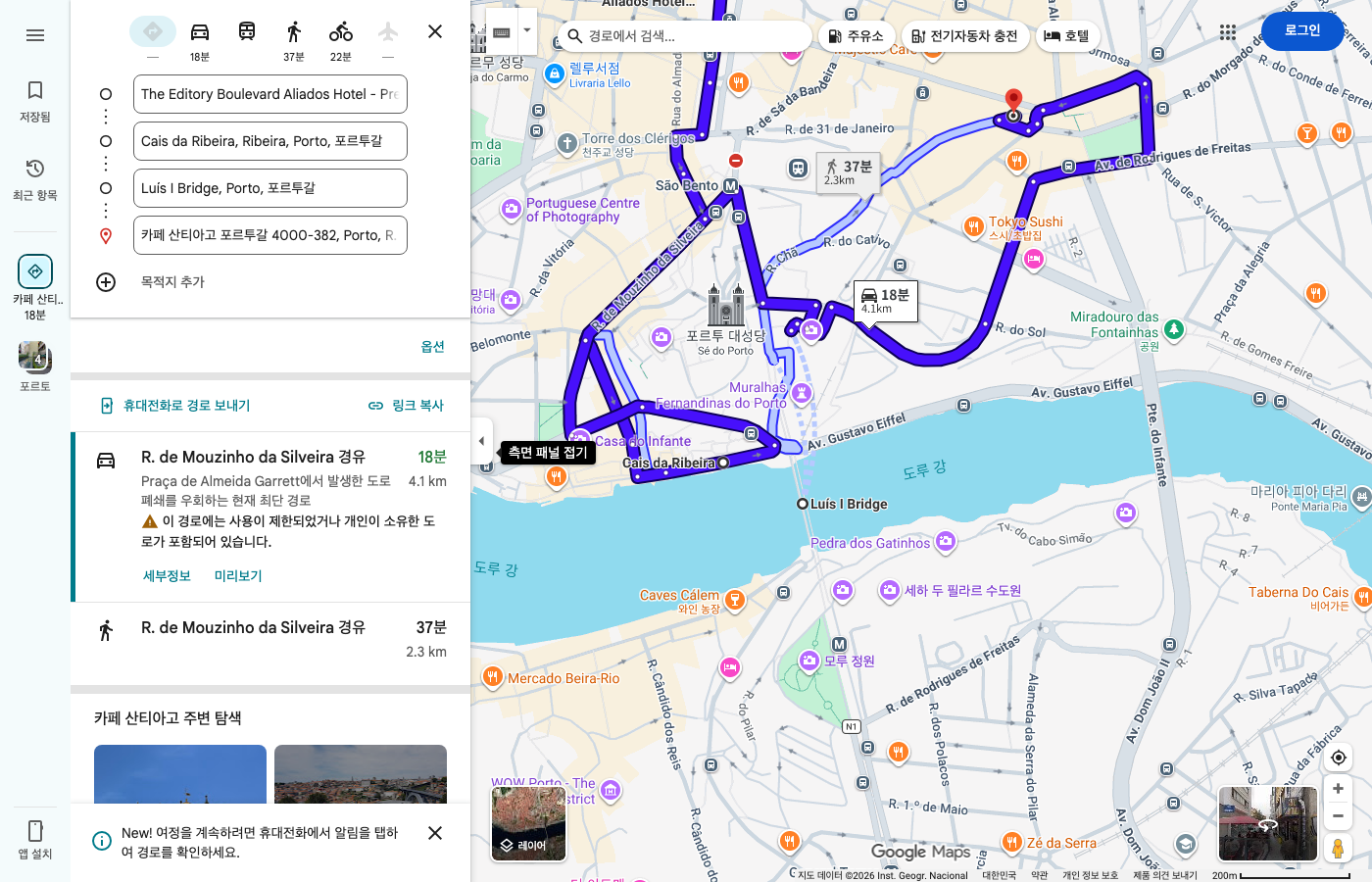Select Livraria Lello bookstore marker
The image size is (1372, 882).
[555, 73]
